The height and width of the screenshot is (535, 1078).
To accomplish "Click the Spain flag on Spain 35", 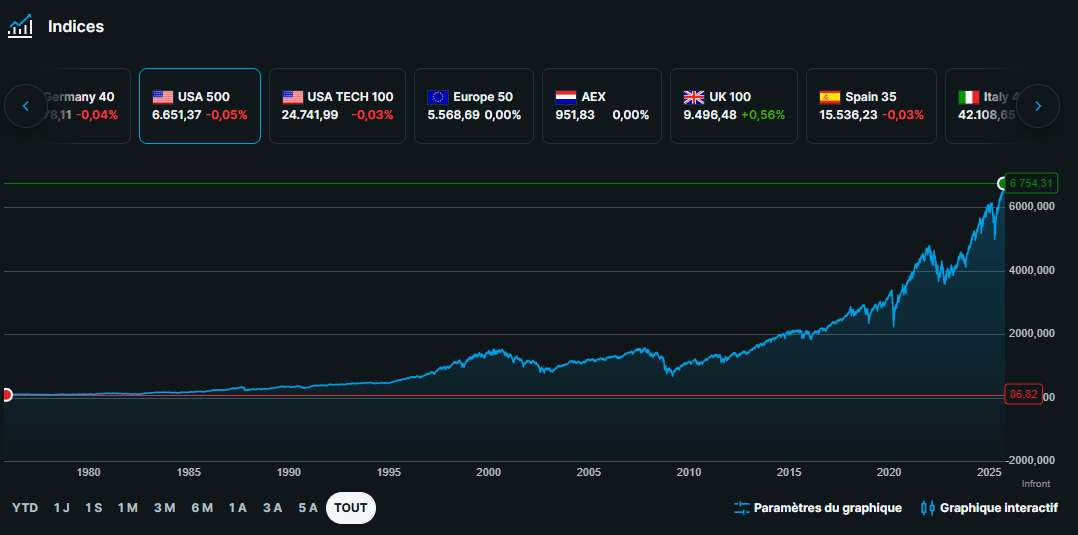I will [830, 97].
